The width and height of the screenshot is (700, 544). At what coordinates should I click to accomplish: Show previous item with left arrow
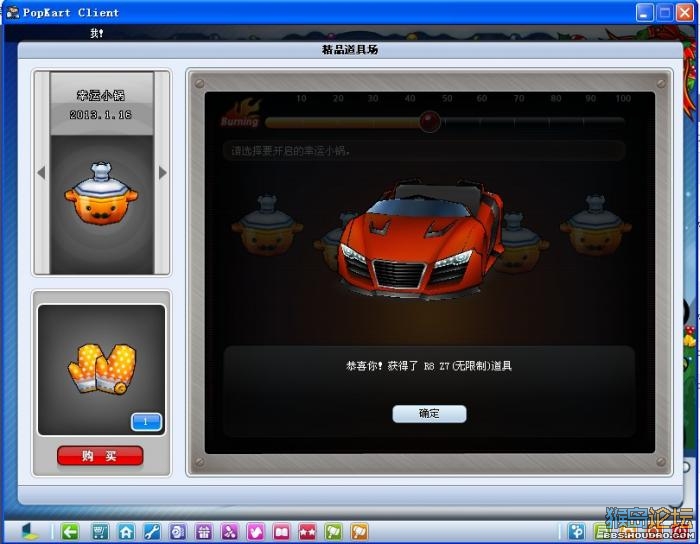(42, 173)
